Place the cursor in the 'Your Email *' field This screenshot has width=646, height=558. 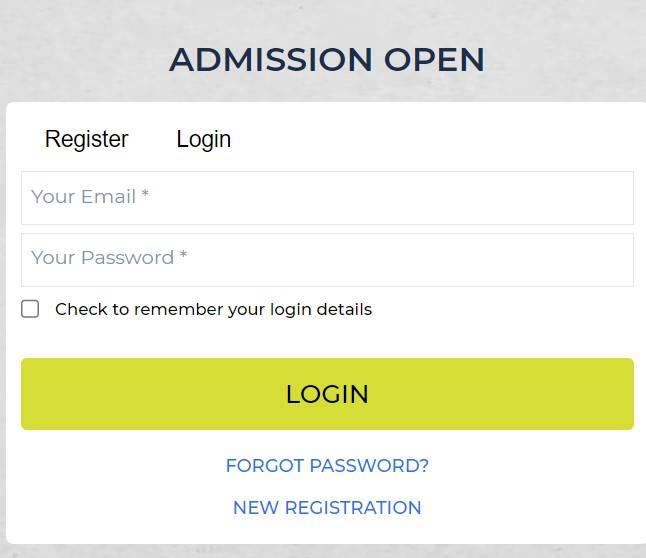click(327, 197)
